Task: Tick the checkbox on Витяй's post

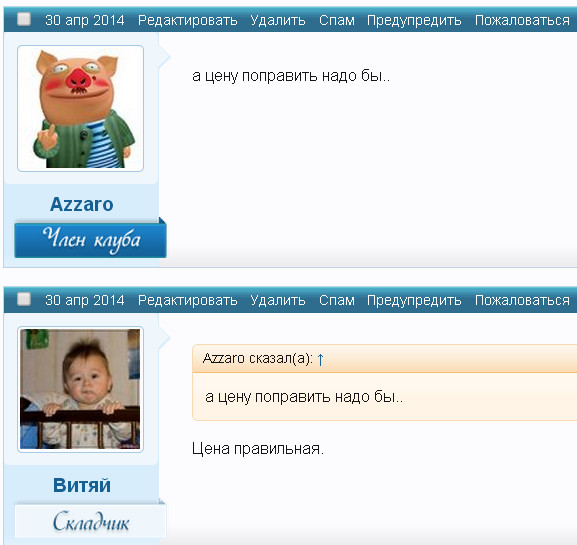Action: pos(24,299)
